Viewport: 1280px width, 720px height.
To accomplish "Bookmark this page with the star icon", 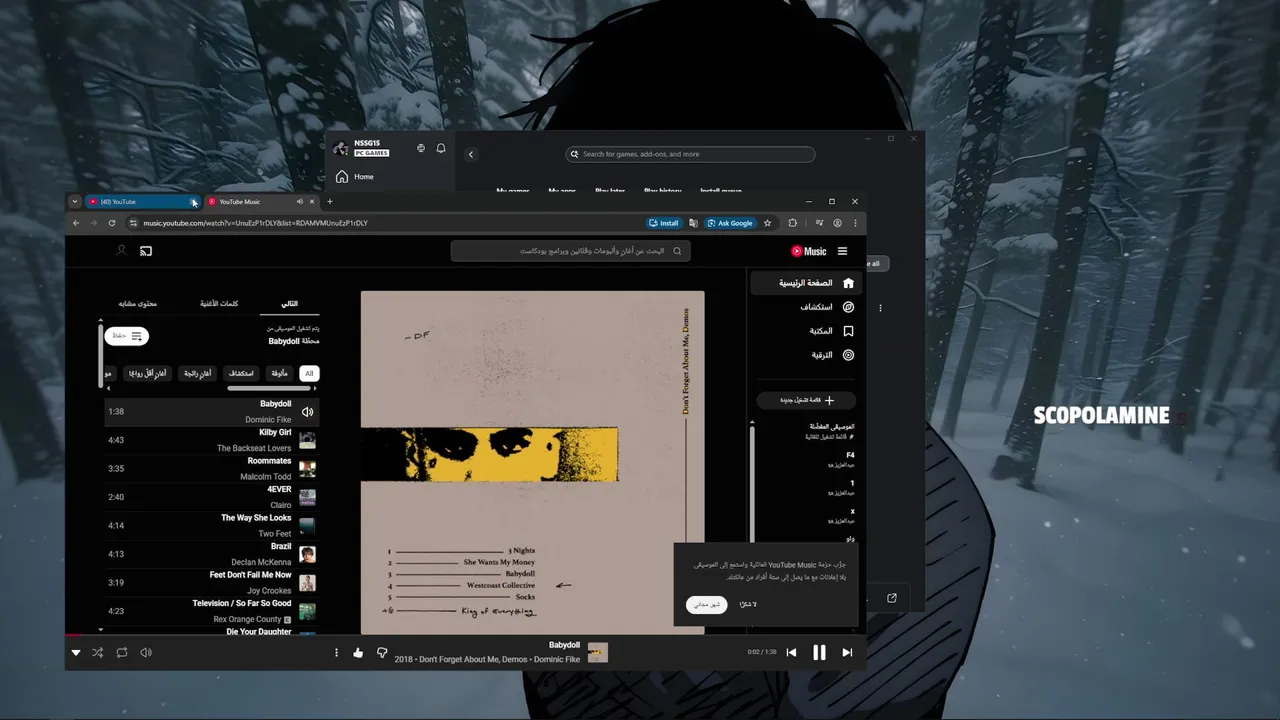I will [767, 223].
